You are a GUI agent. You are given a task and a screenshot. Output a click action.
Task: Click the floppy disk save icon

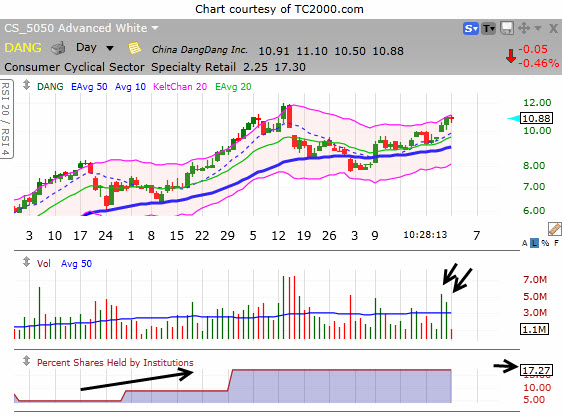pos(507,28)
